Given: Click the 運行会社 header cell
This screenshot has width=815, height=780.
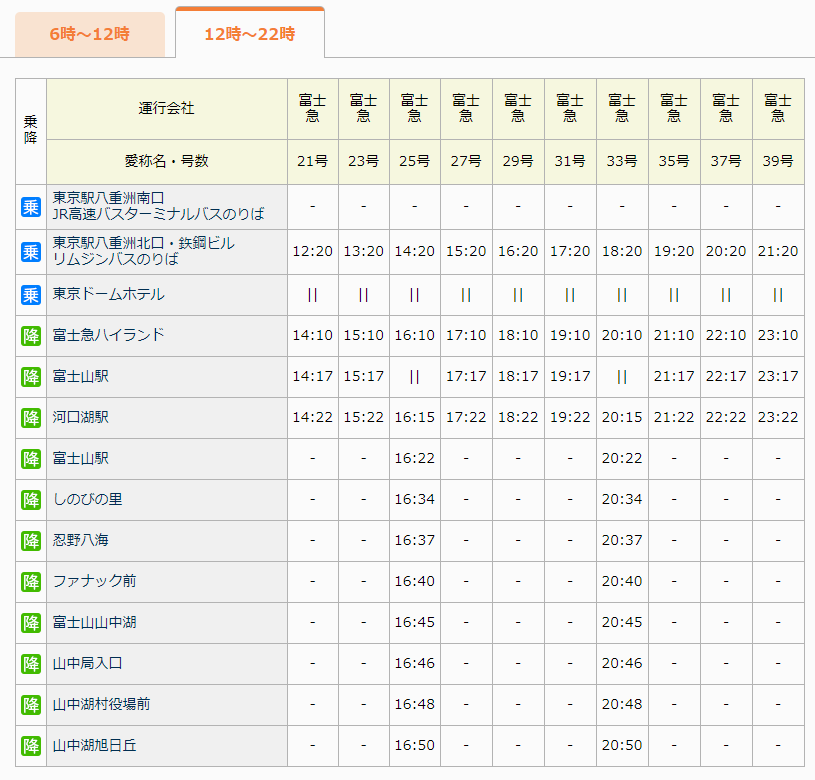Looking at the screenshot, I should 167,109.
